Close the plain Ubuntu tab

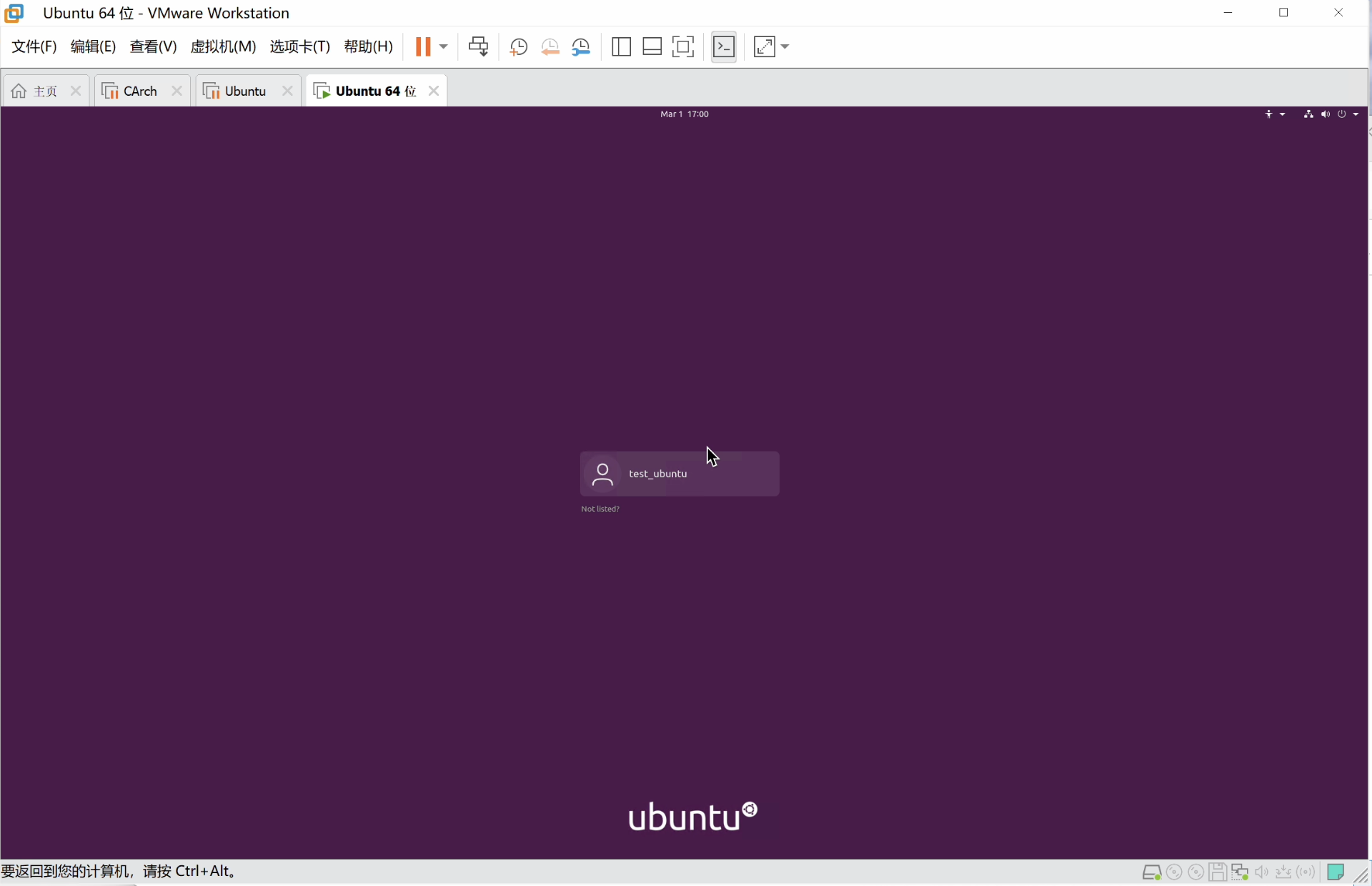[x=287, y=91]
